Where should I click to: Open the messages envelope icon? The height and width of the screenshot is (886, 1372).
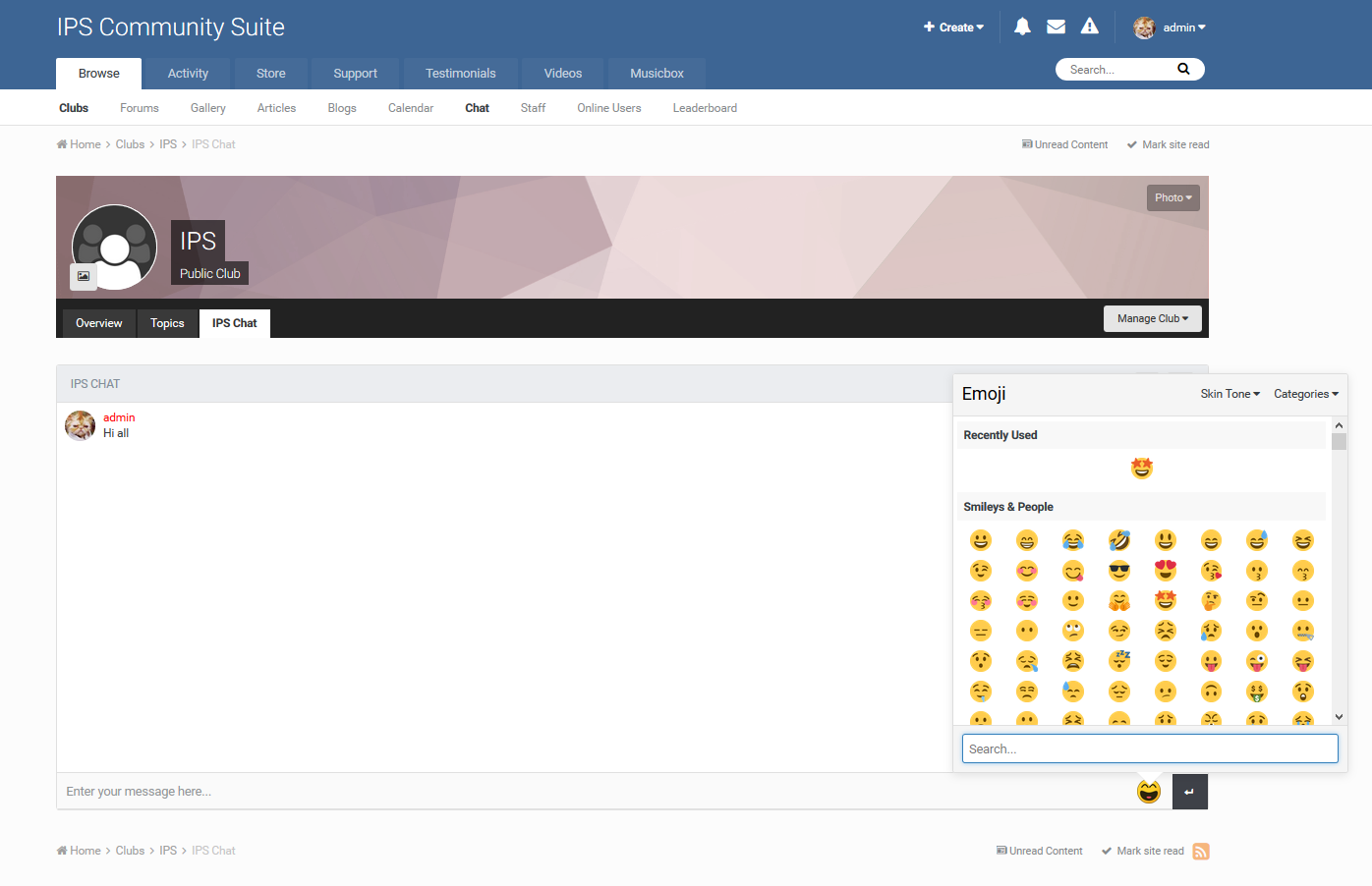[1056, 27]
